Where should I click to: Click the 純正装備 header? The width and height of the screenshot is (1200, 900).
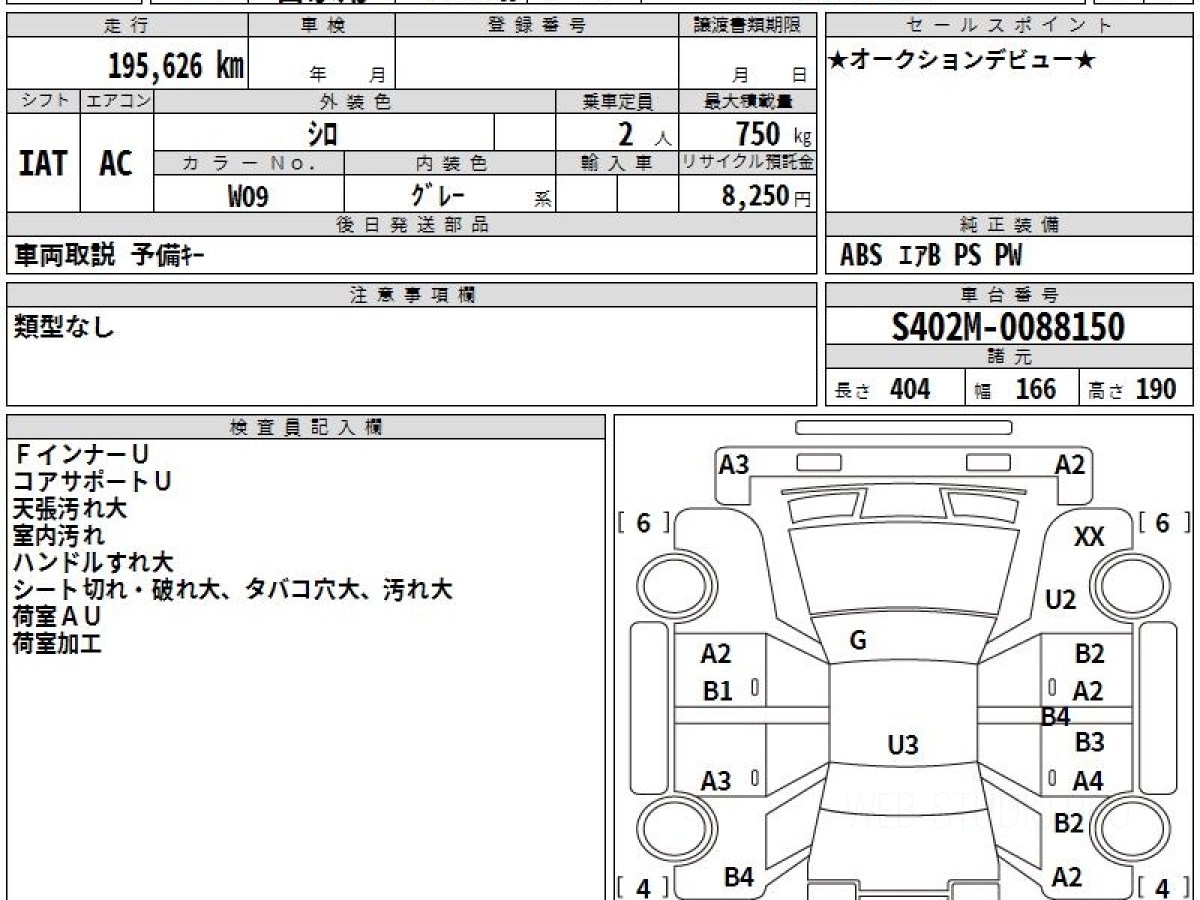point(1009,225)
